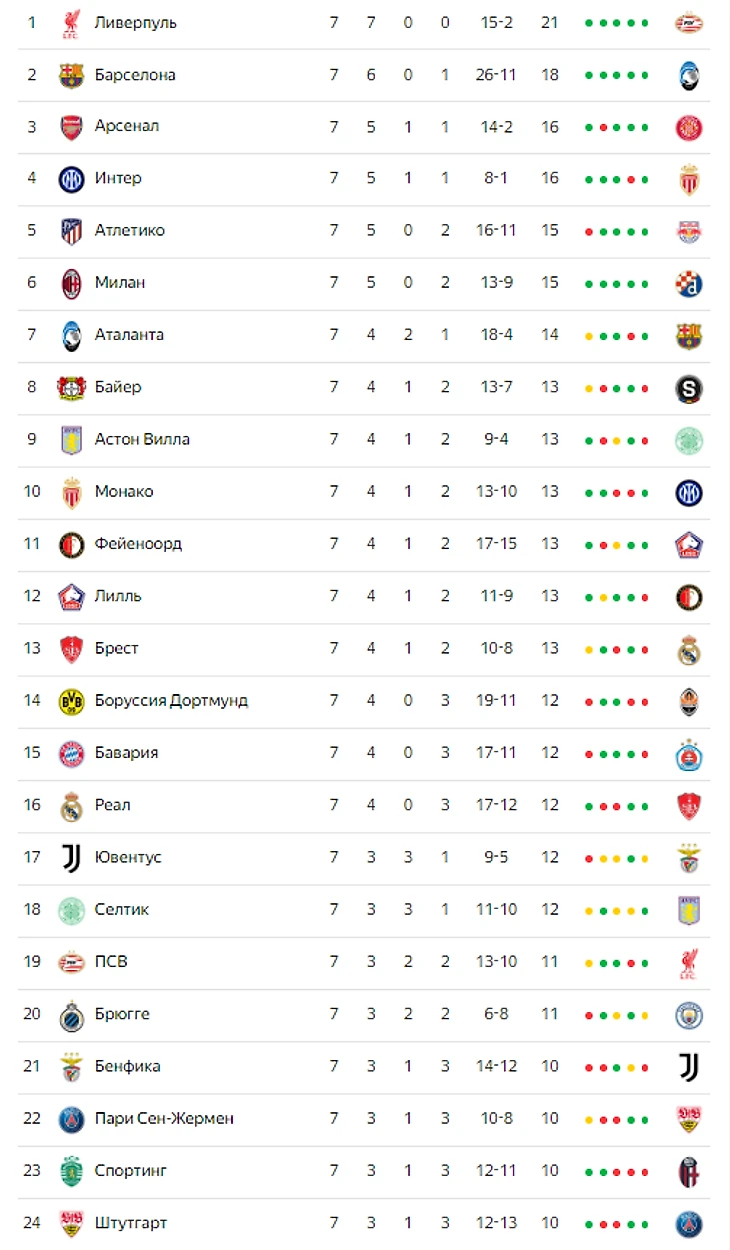Click the next-opponent logo in the Брюгге row

coord(688,1014)
